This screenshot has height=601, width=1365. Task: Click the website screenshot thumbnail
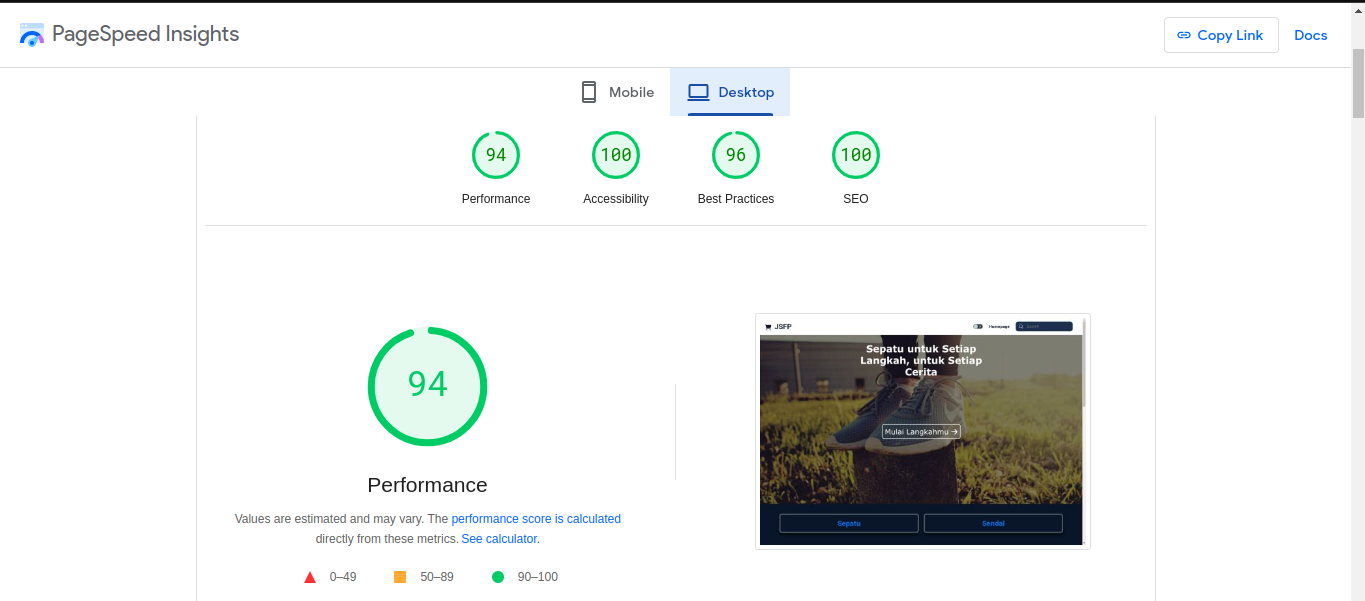(x=923, y=431)
